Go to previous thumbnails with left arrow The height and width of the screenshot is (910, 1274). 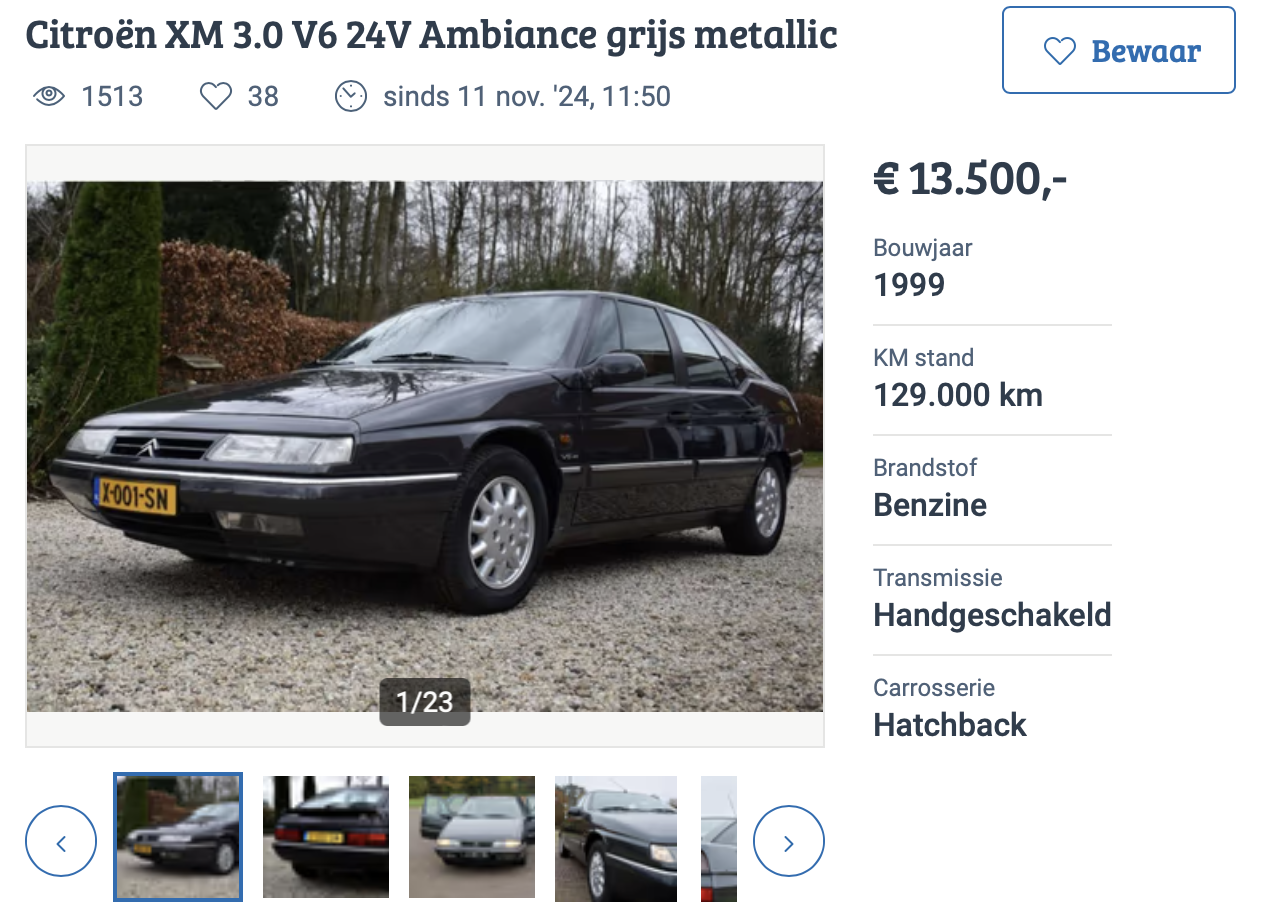click(61, 842)
